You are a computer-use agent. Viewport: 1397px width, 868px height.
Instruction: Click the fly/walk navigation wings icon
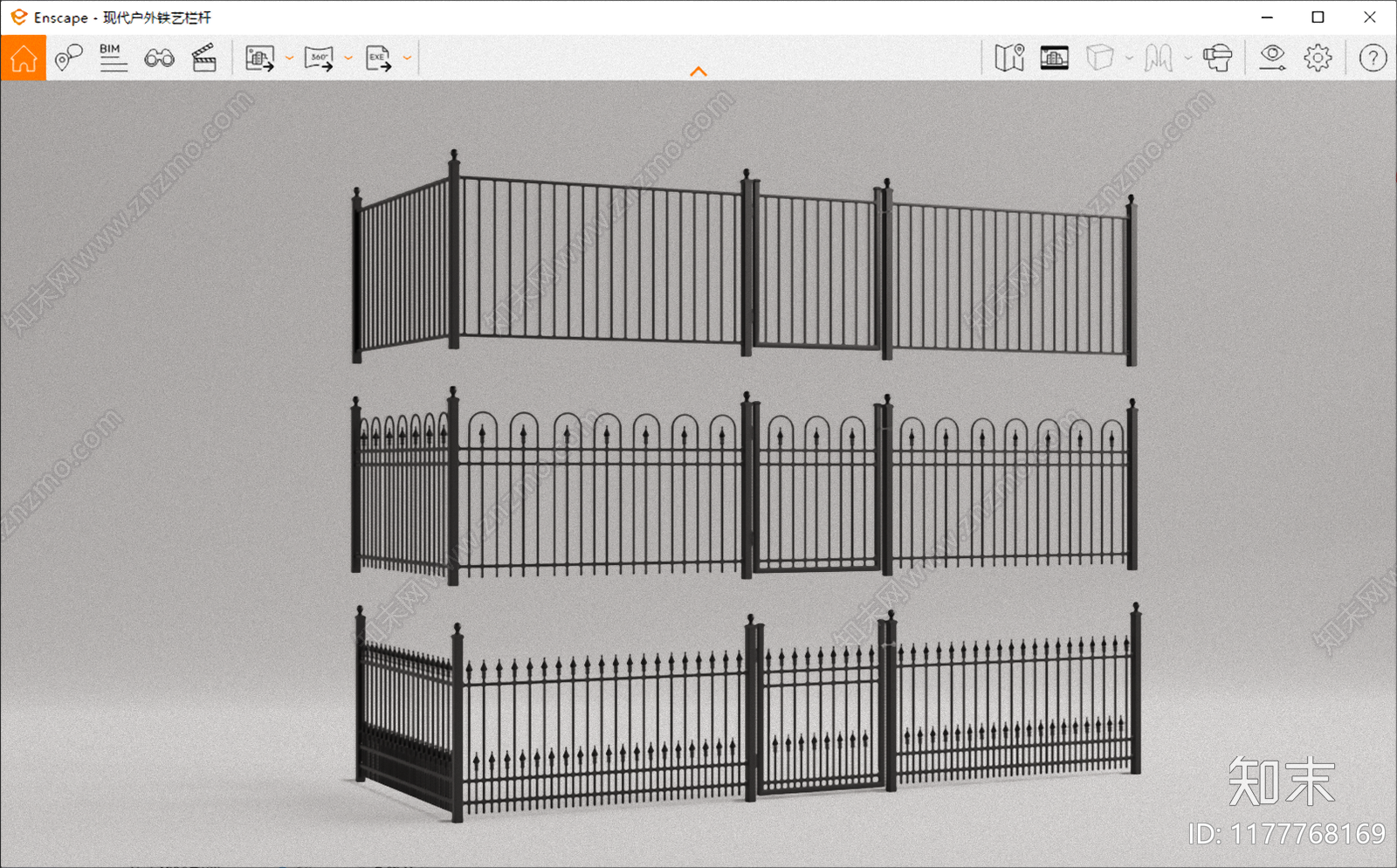tap(1159, 59)
